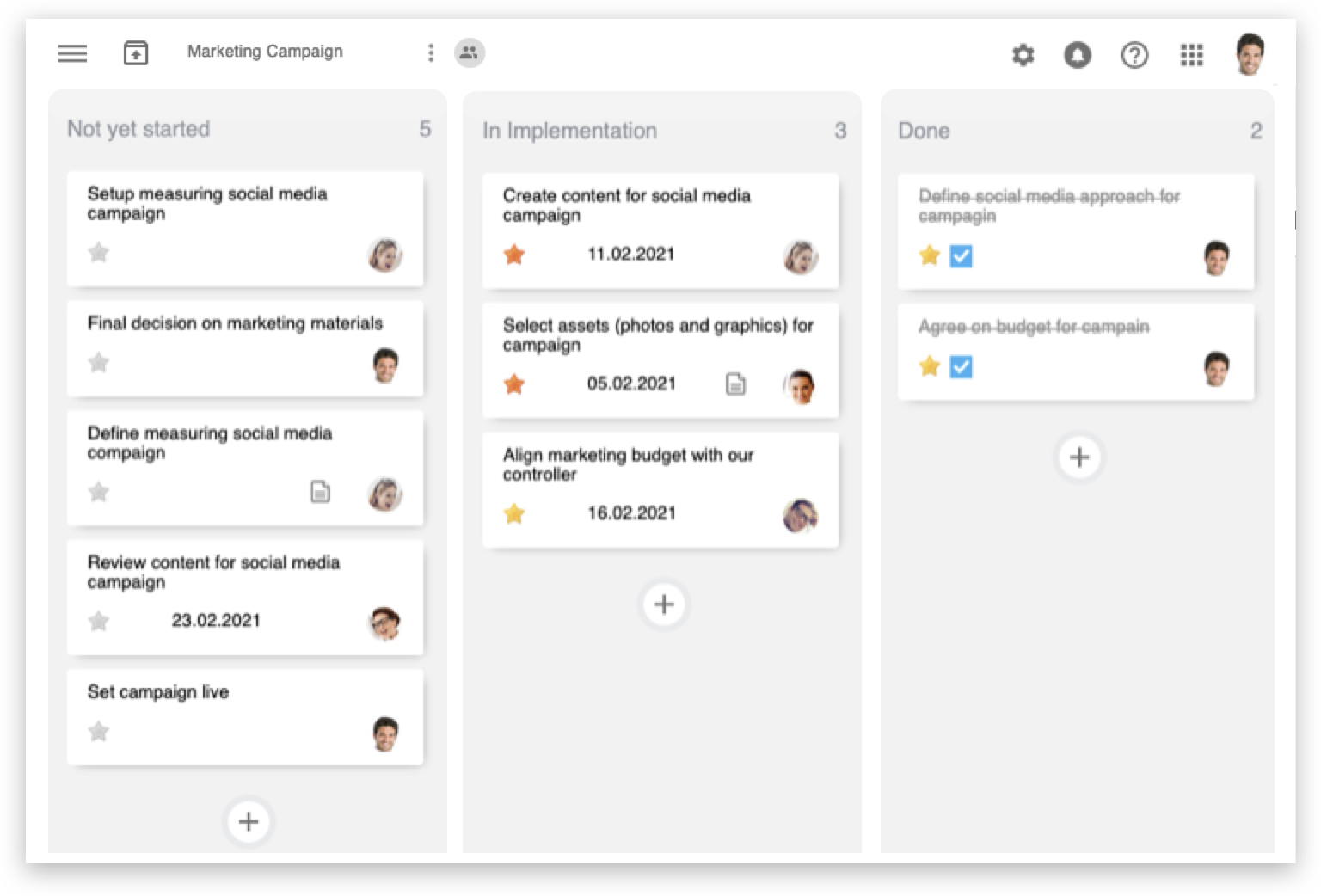Open the settings gear
1321x896 pixels.
point(1023,56)
